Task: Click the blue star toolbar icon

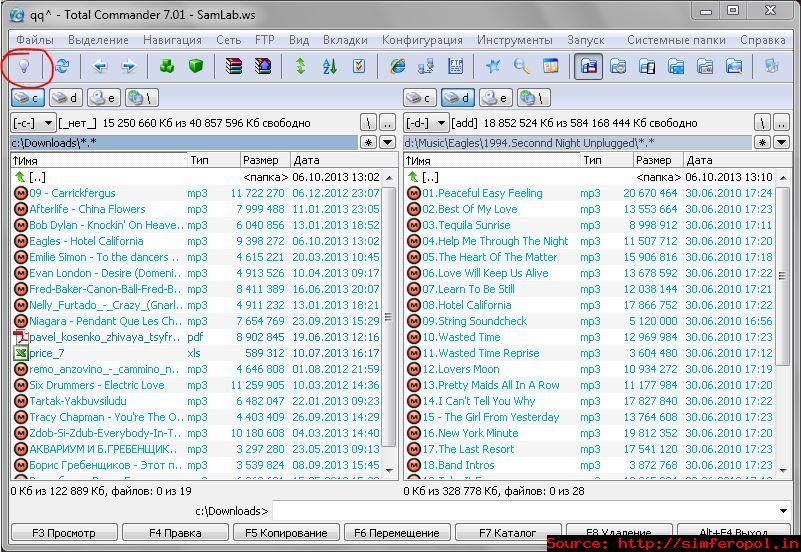Action: (493, 66)
